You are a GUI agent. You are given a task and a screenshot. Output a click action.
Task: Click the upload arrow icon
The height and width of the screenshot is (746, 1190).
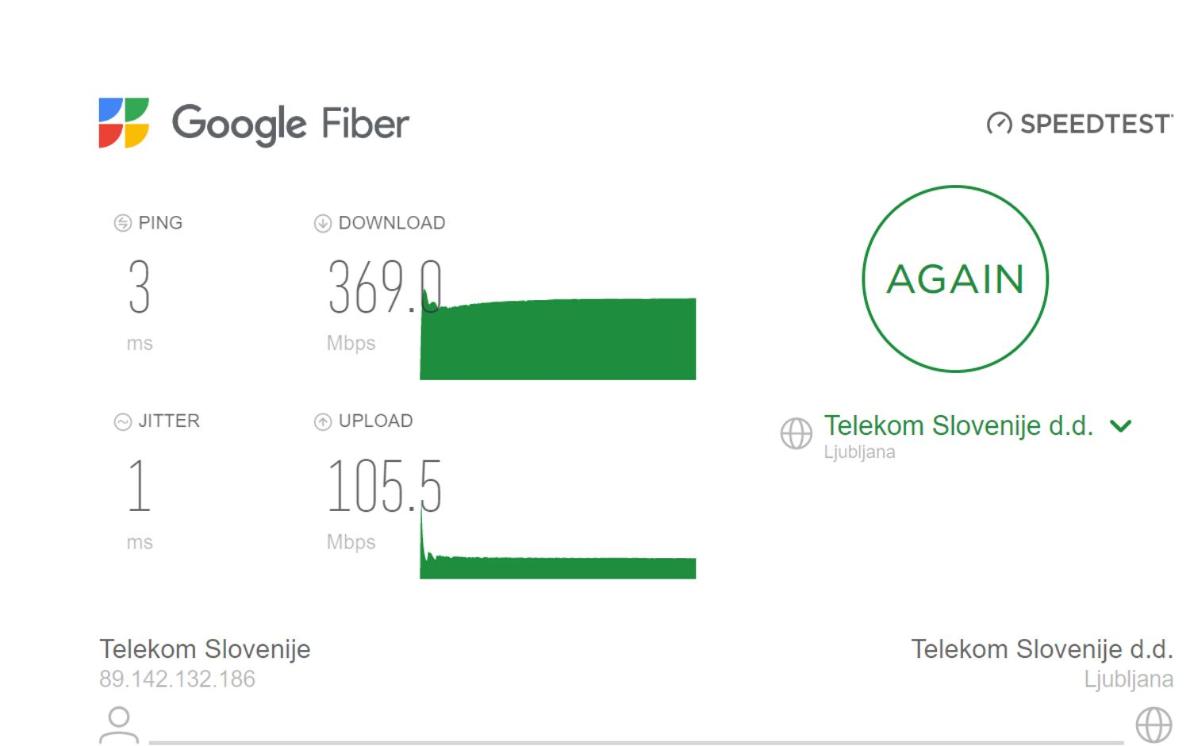point(323,422)
